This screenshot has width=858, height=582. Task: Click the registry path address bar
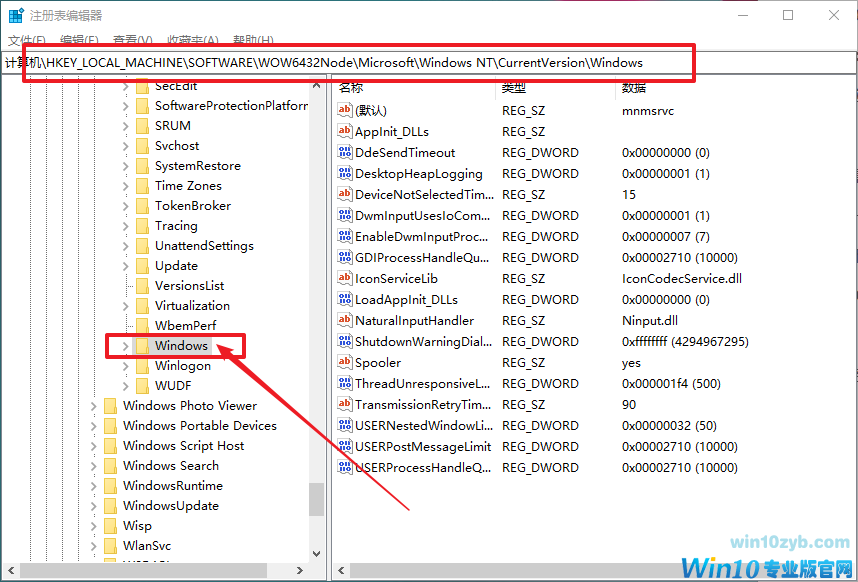[x=428, y=63]
